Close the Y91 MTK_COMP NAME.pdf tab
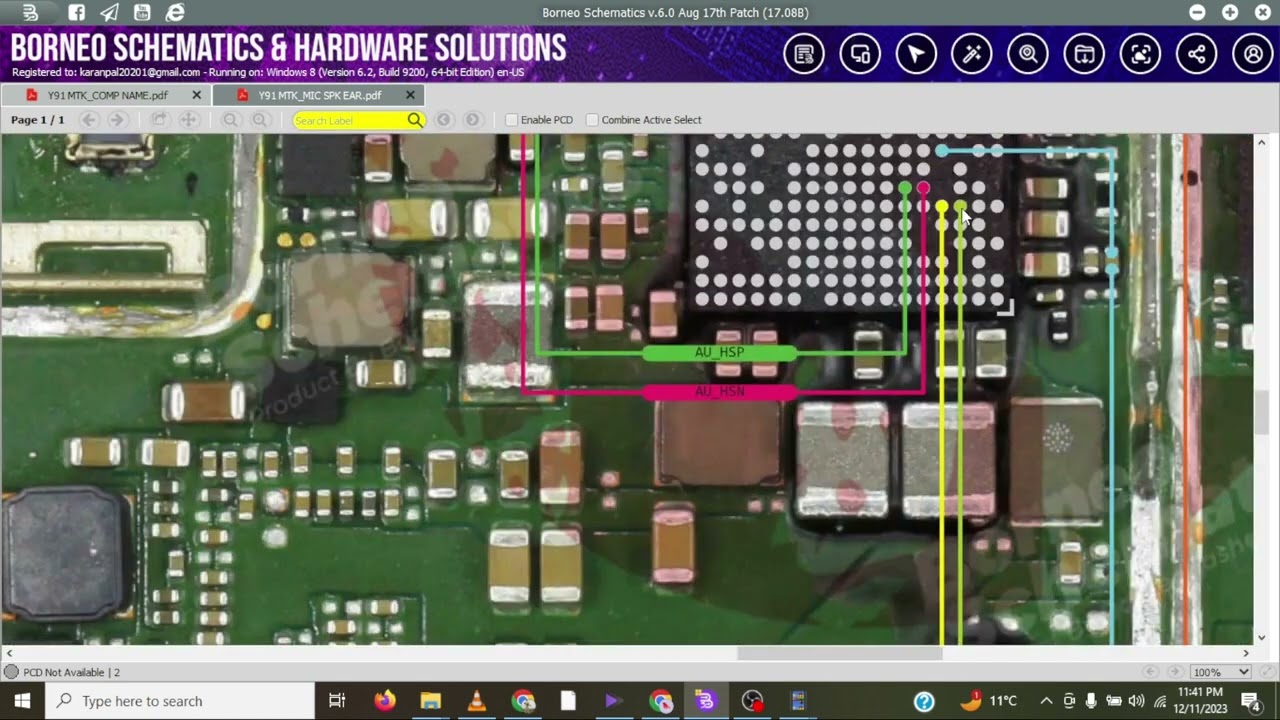 (x=196, y=95)
